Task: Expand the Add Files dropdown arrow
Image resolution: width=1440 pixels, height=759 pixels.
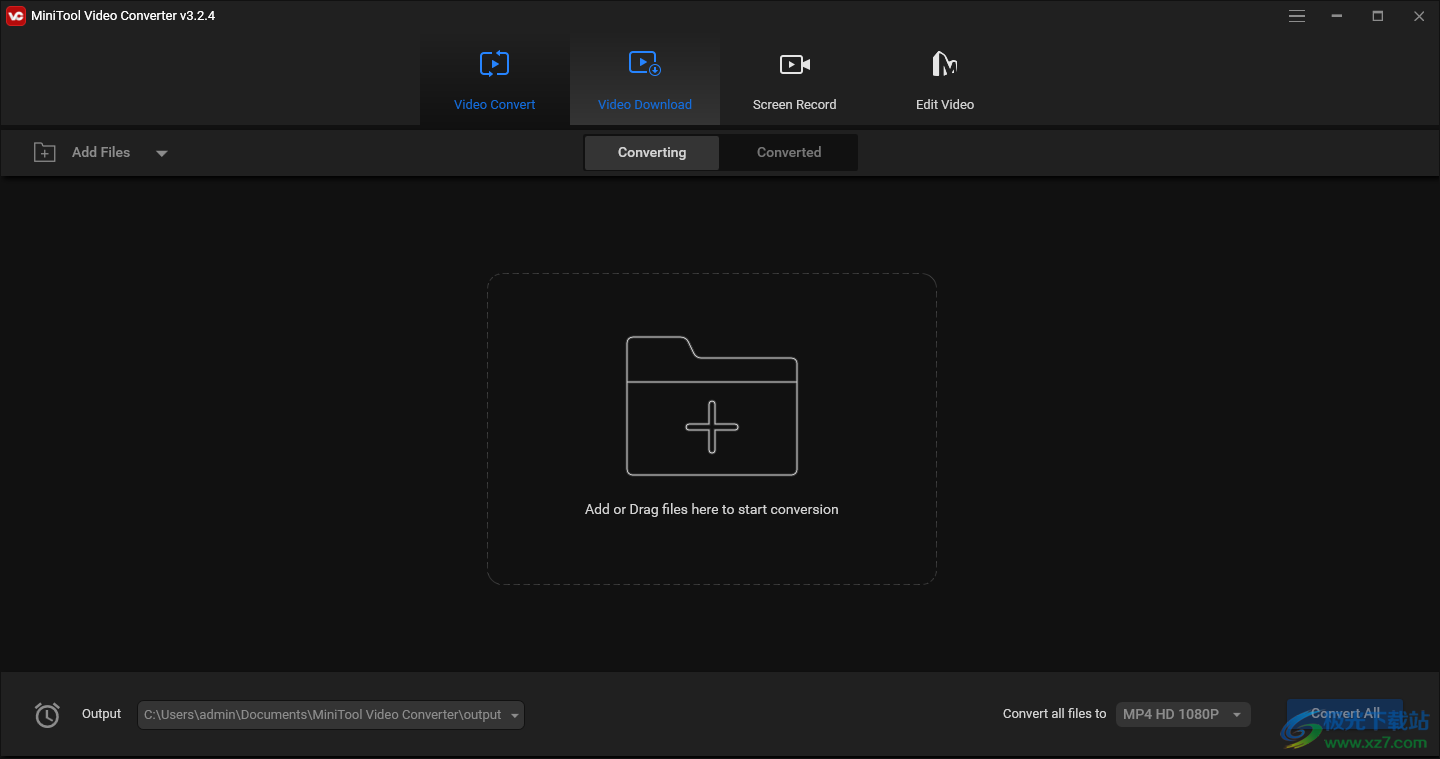Action: [162, 153]
